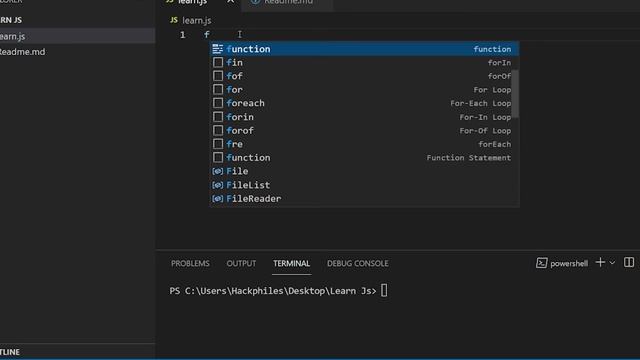Image resolution: width=640 pixels, height=360 pixels.
Task: Collapse the LEARN JS folder section
Action: [x=77, y=20]
